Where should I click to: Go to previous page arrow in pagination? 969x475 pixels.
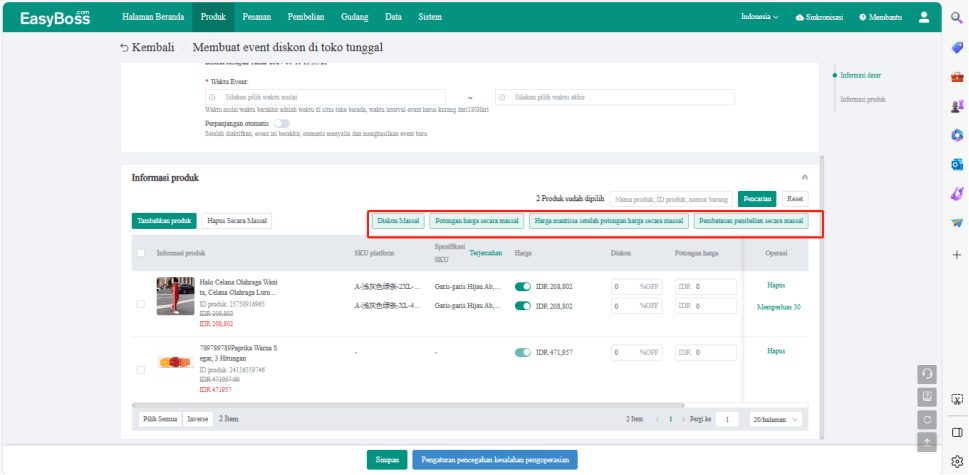657,419
